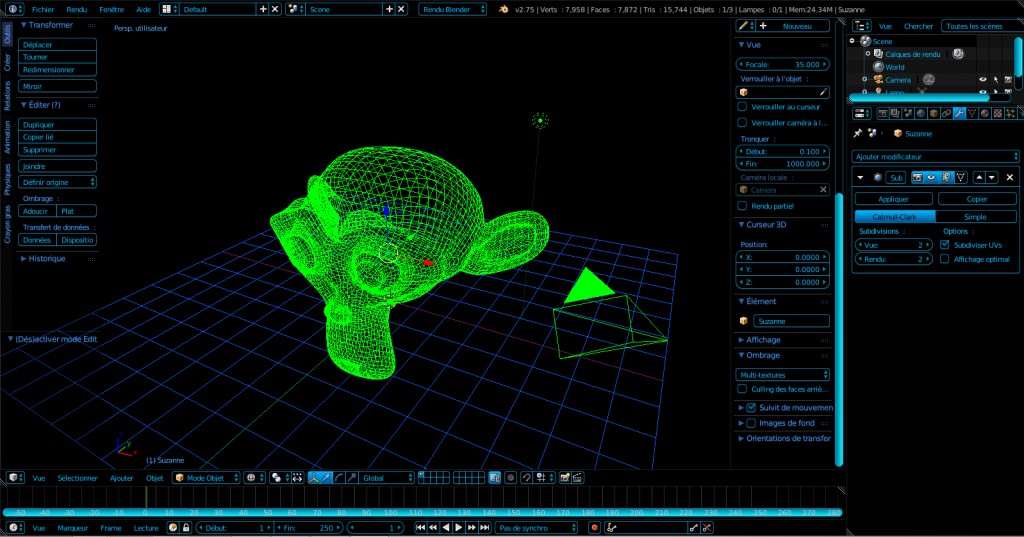Open Pas de synchro dropdown
This screenshot has width=1024, height=537.
pos(537,528)
